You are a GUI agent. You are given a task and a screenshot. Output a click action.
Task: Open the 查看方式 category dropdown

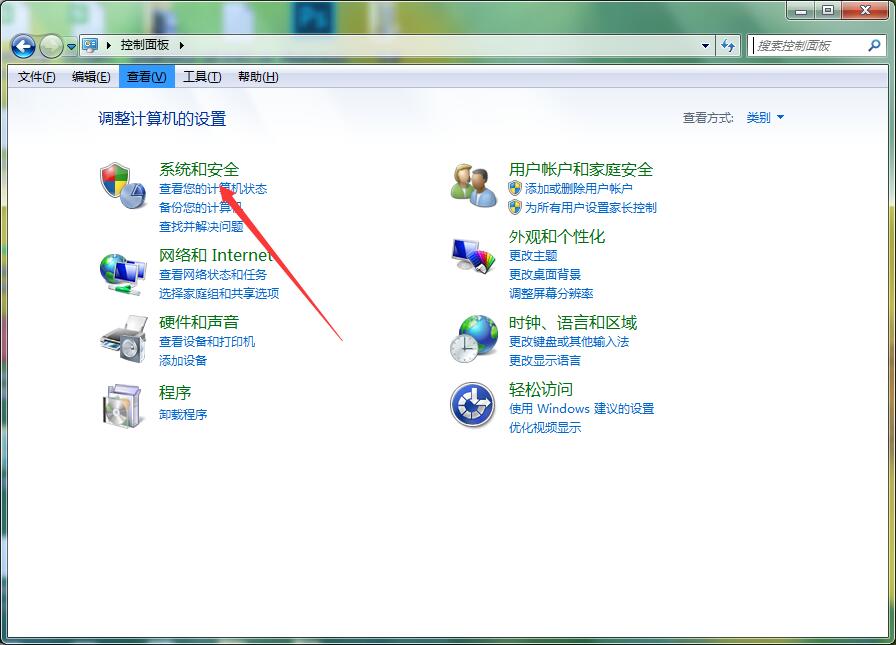tap(765, 117)
